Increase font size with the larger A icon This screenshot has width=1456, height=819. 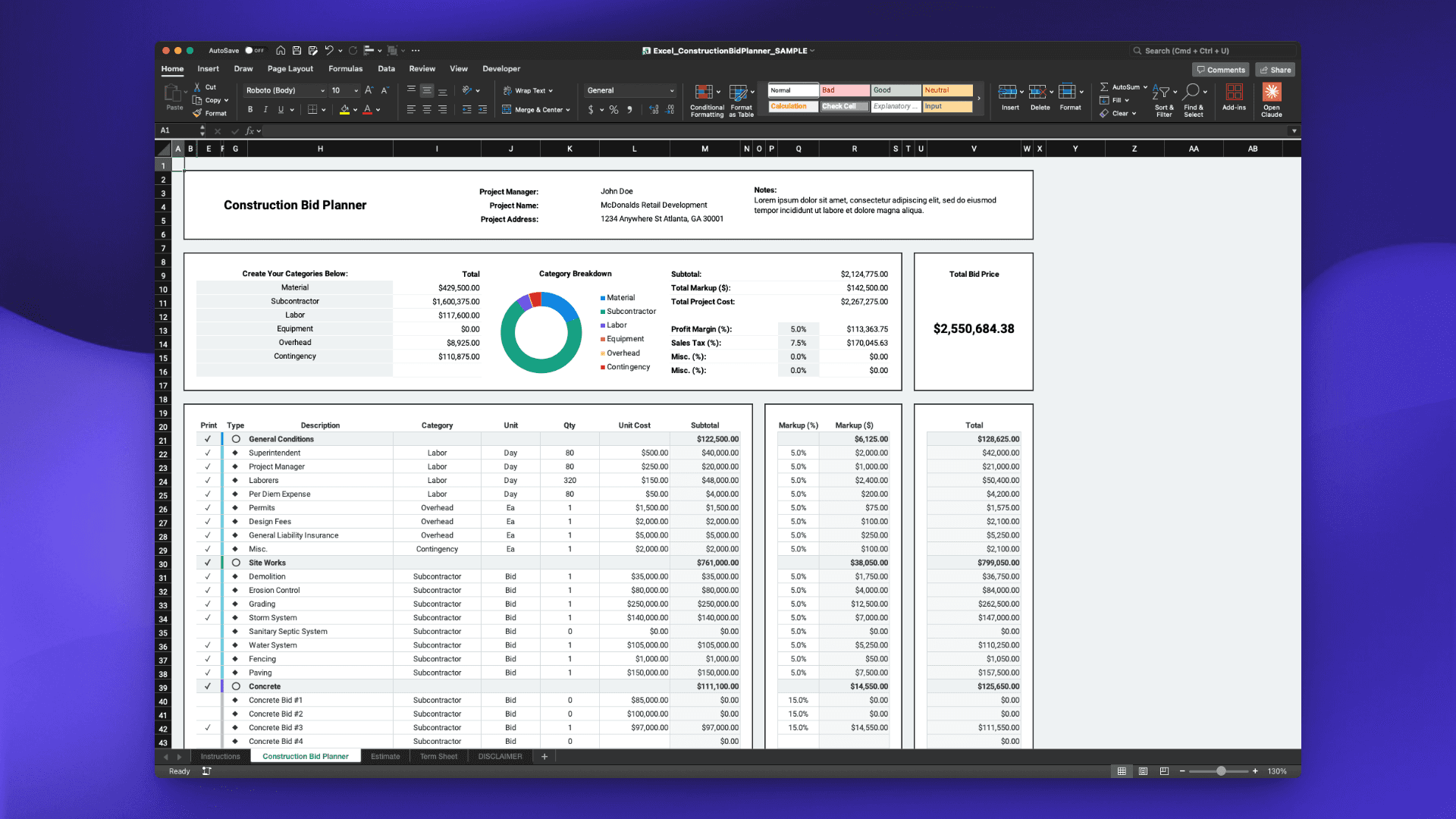(x=369, y=90)
